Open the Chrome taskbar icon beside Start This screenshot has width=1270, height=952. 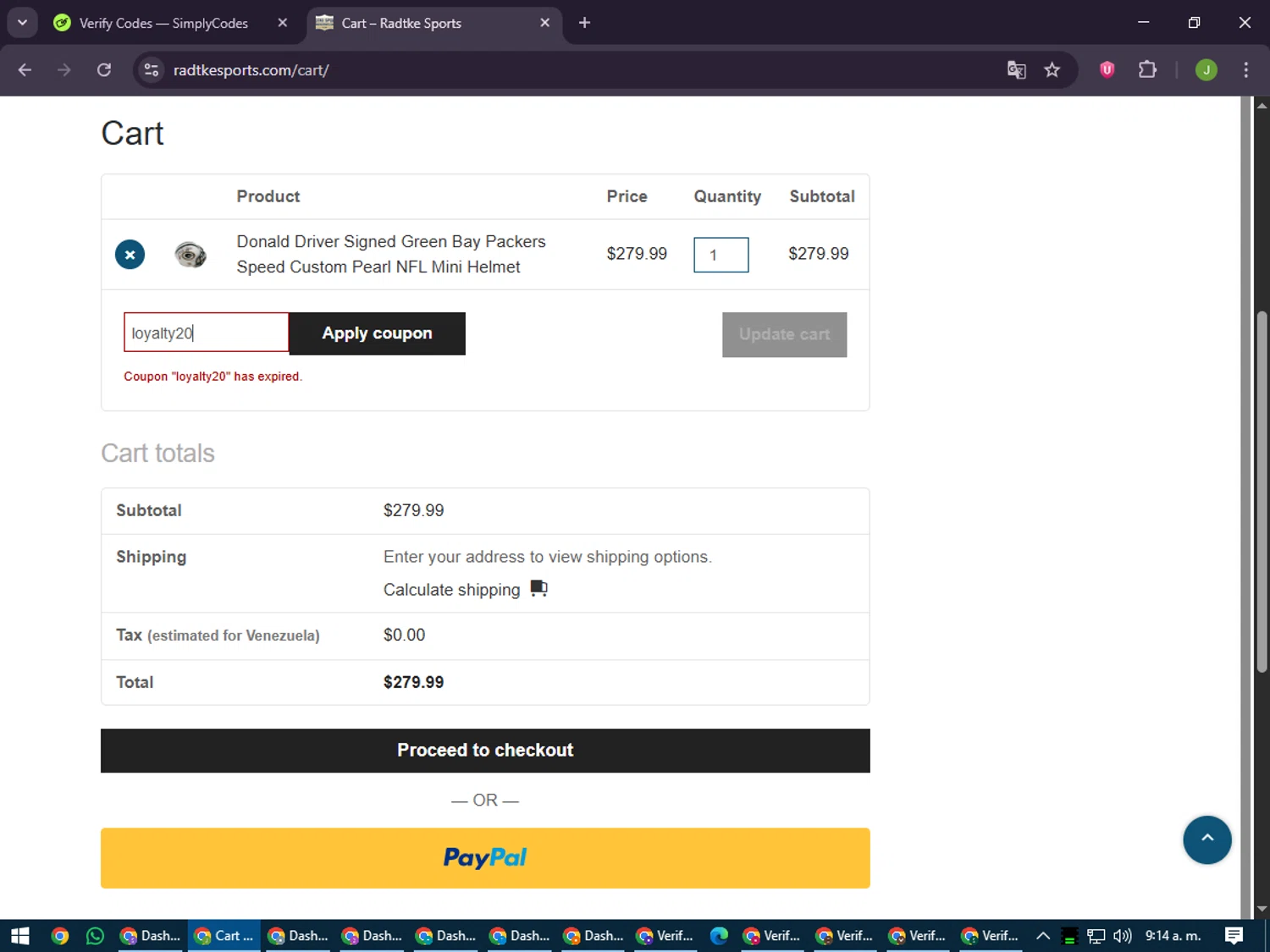tap(59, 935)
